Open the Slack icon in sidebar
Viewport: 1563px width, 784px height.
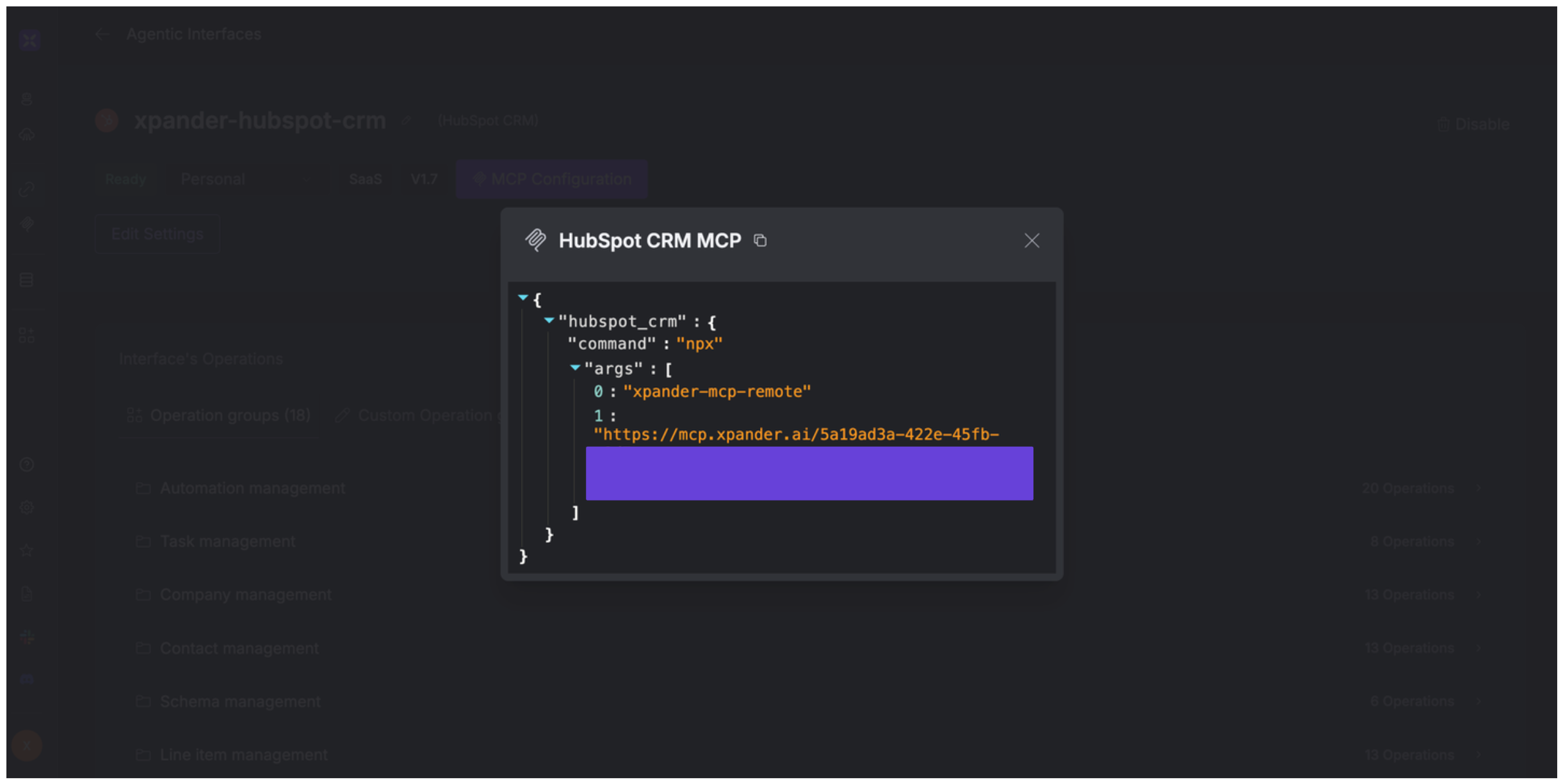tap(27, 637)
